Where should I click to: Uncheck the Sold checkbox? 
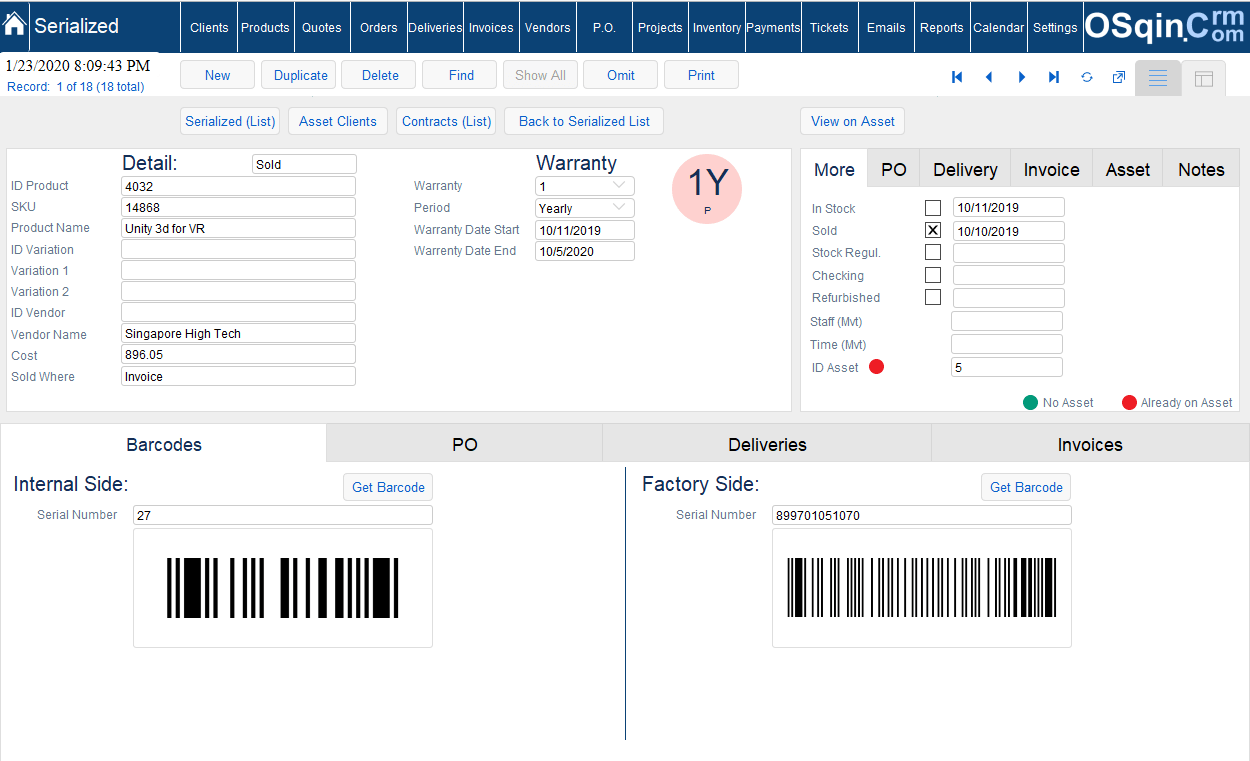[x=933, y=230]
